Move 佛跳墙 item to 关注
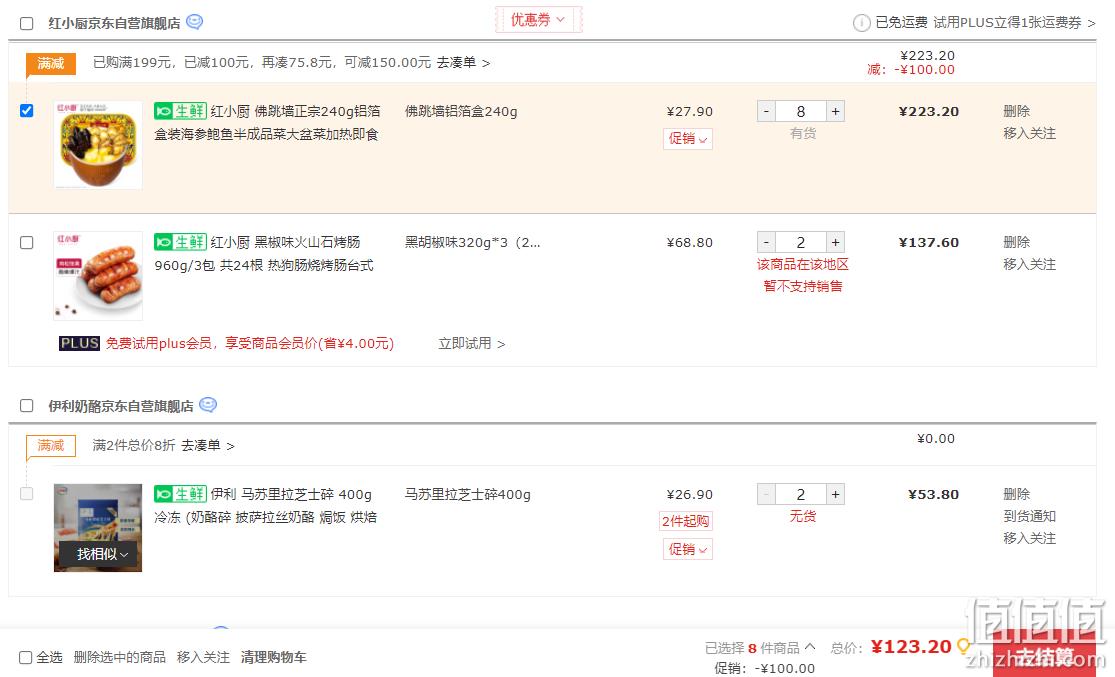 [1029, 133]
